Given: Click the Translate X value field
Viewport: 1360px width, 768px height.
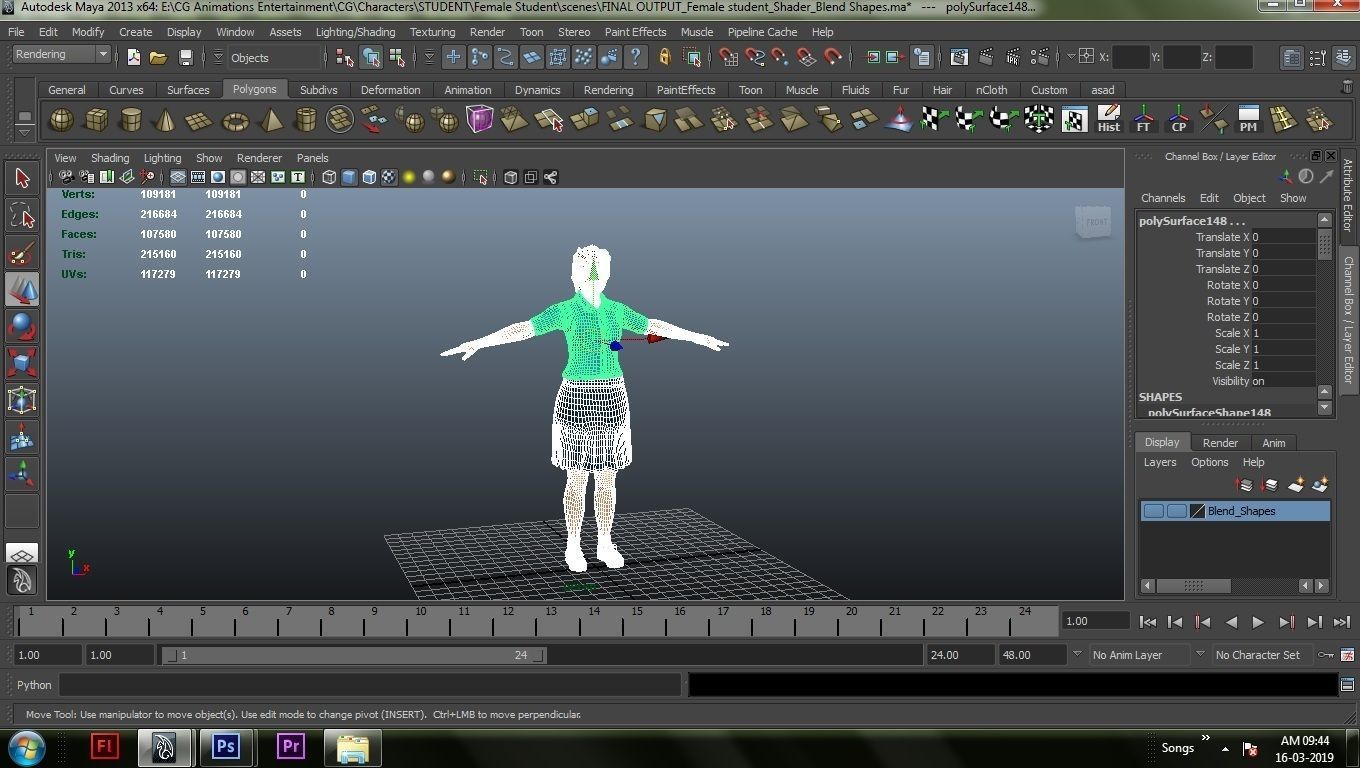Looking at the screenshot, I should click(1283, 237).
